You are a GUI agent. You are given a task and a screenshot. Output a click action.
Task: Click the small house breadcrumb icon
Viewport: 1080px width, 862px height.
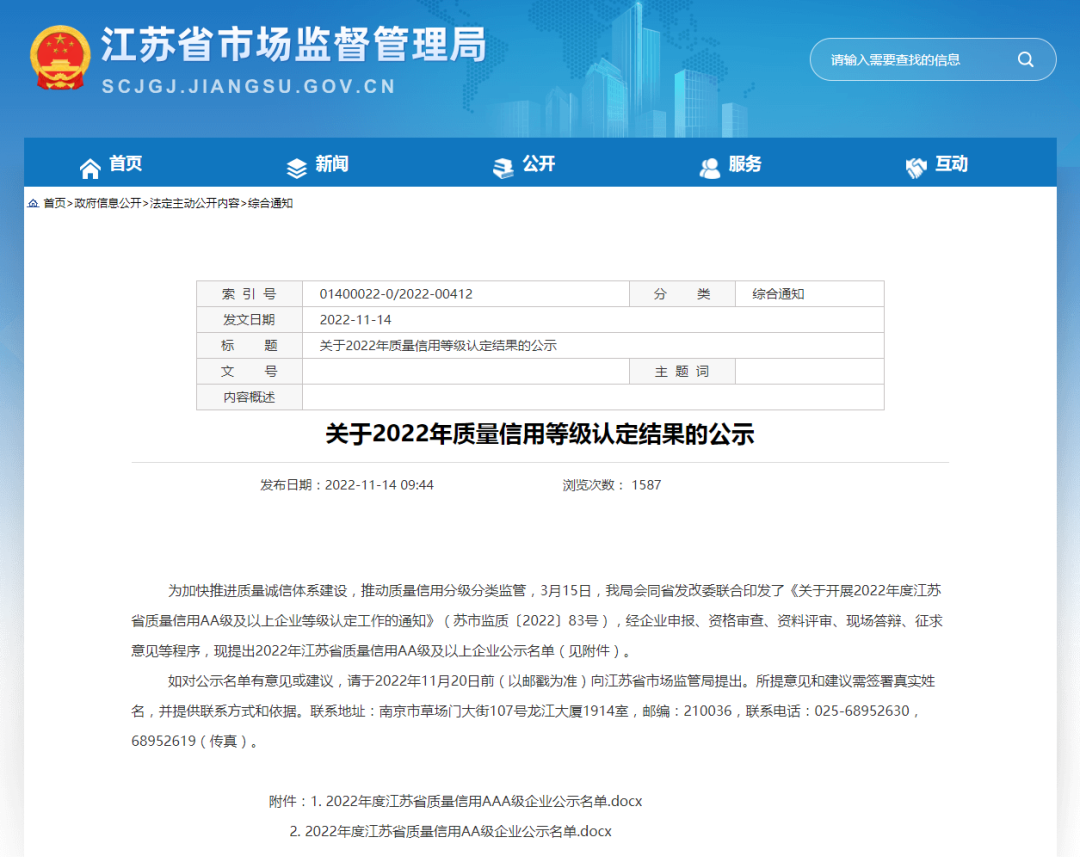[33, 203]
